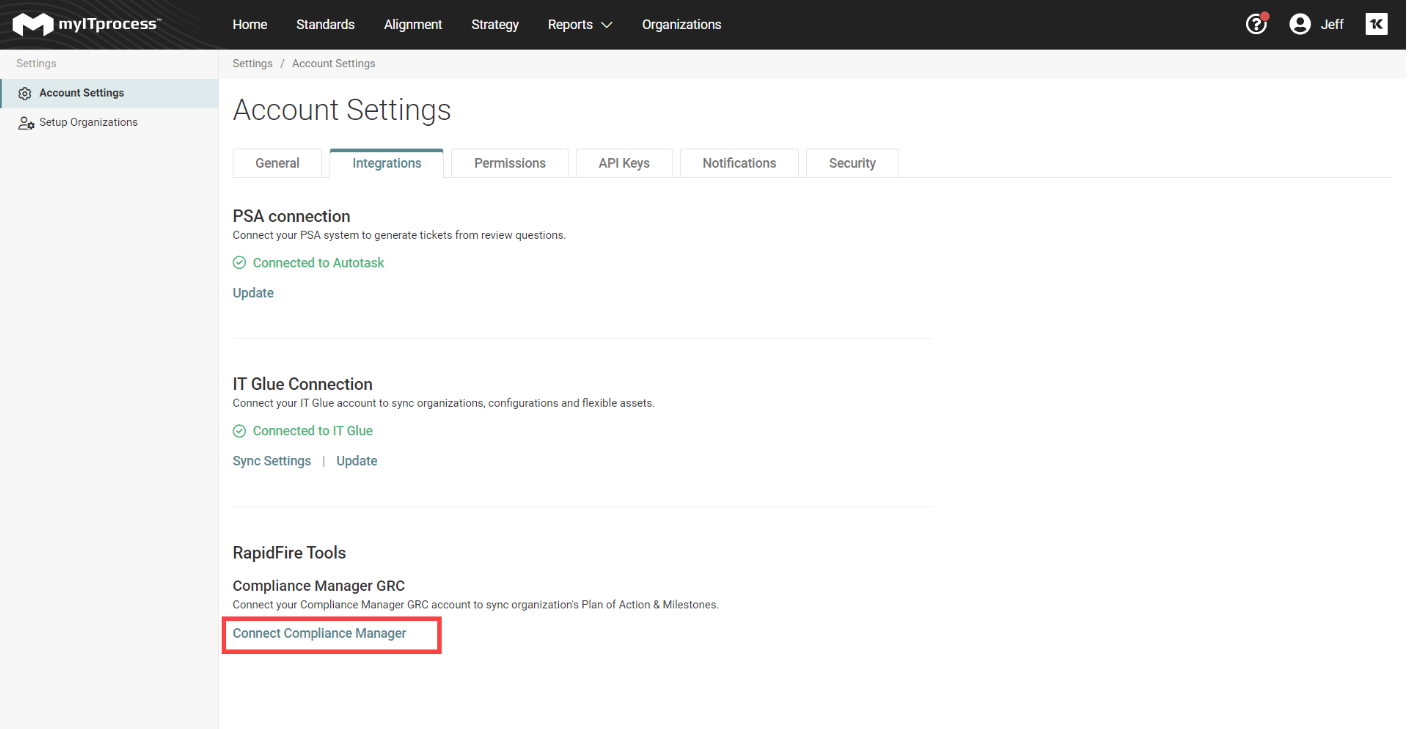
Task: Click the Setup Organizations people icon
Action: [26, 123]
